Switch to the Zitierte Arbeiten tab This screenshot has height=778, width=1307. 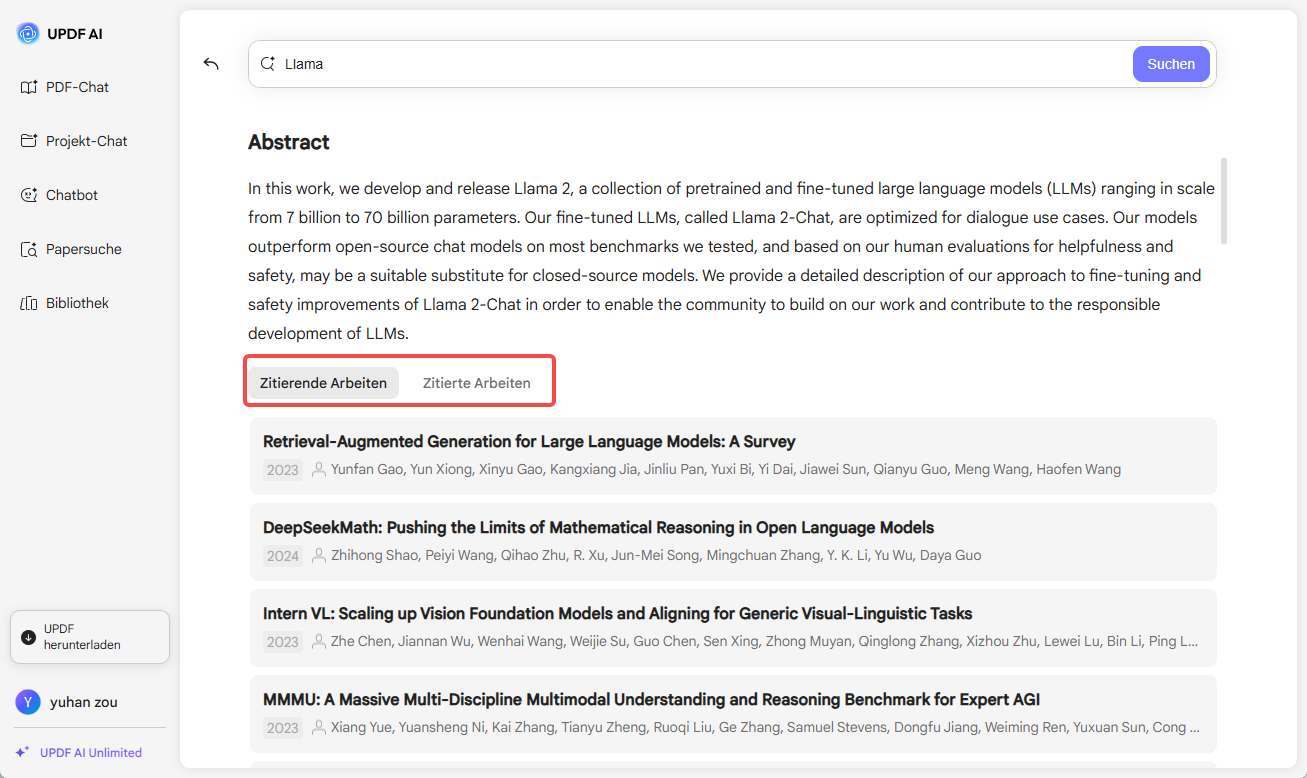pyautogui.click(x=477, y=383)
